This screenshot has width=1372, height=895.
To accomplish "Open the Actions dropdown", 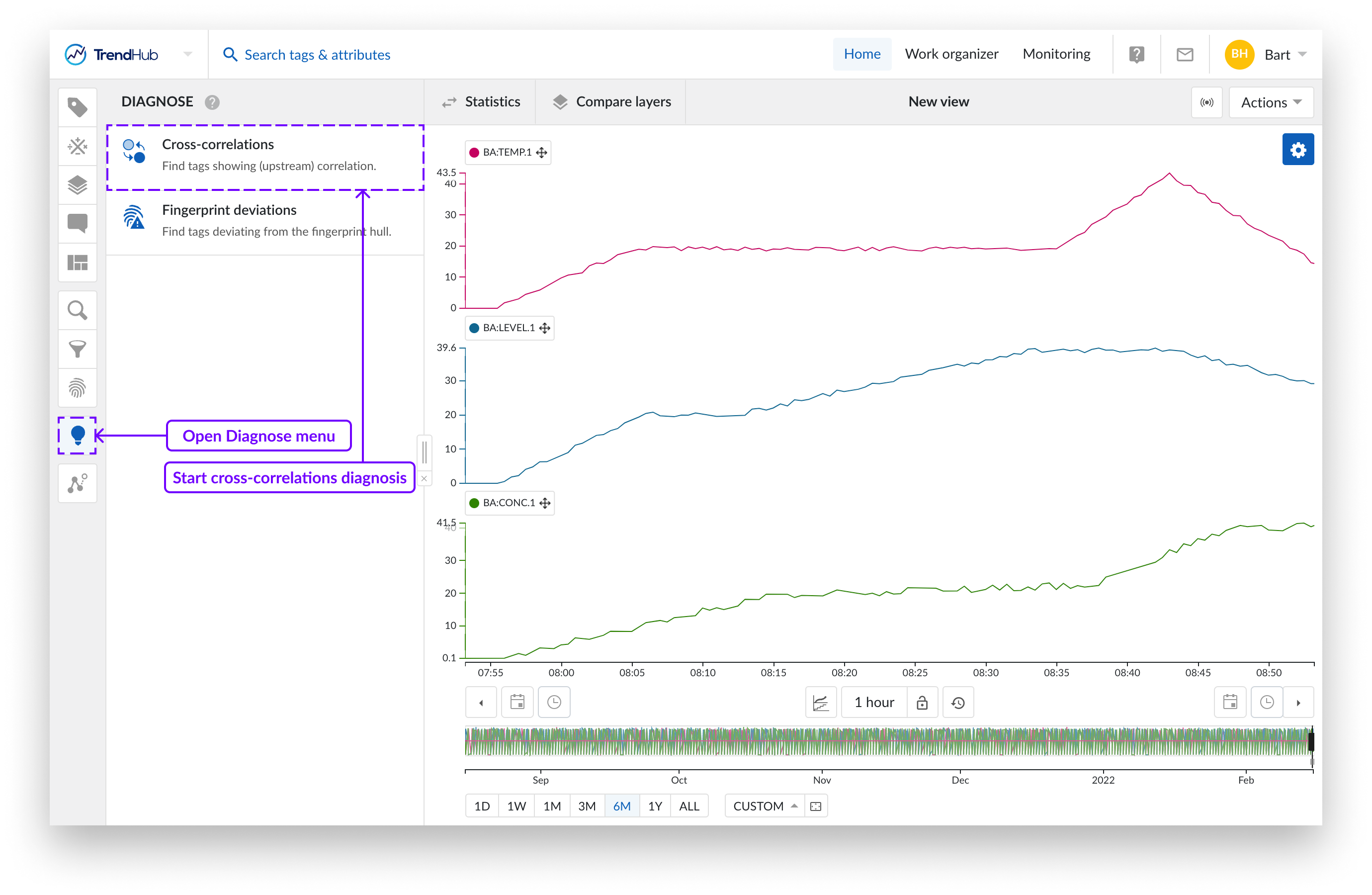I will coord(1271,102).
